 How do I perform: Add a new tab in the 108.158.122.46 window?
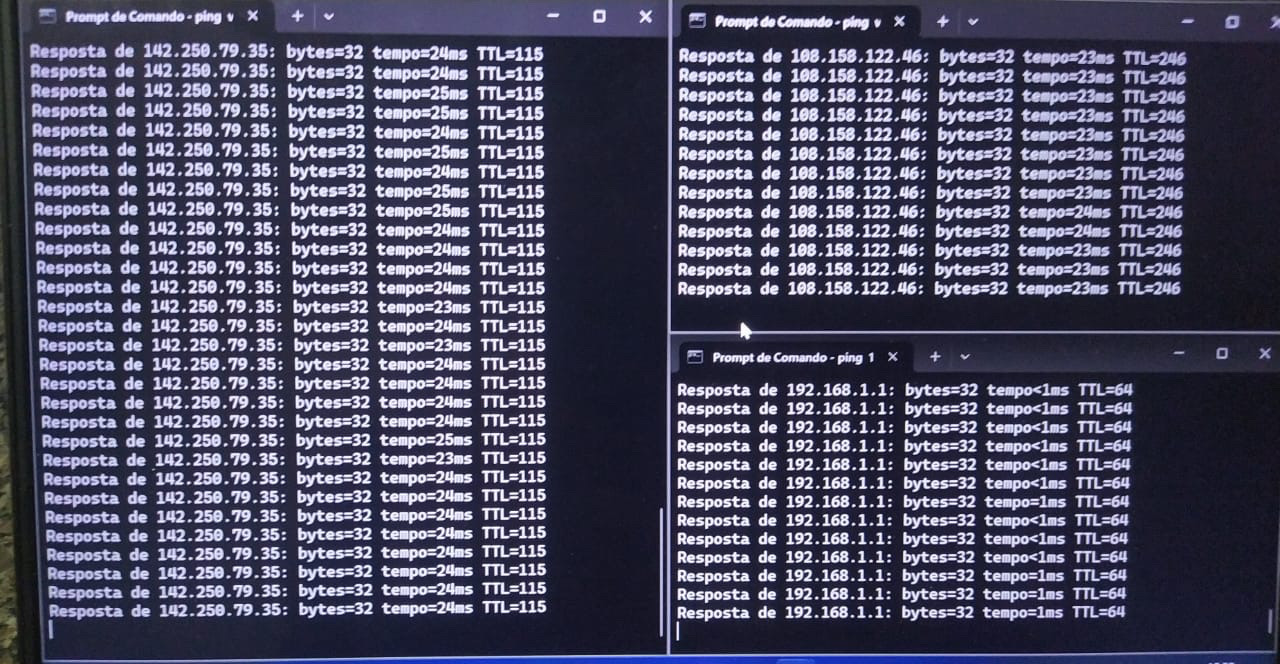942,21
